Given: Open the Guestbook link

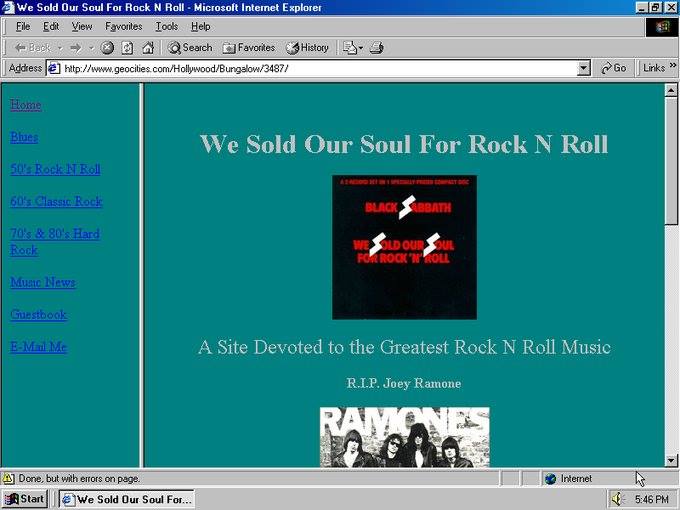Looking at the screenshot, I should (38, 314).
